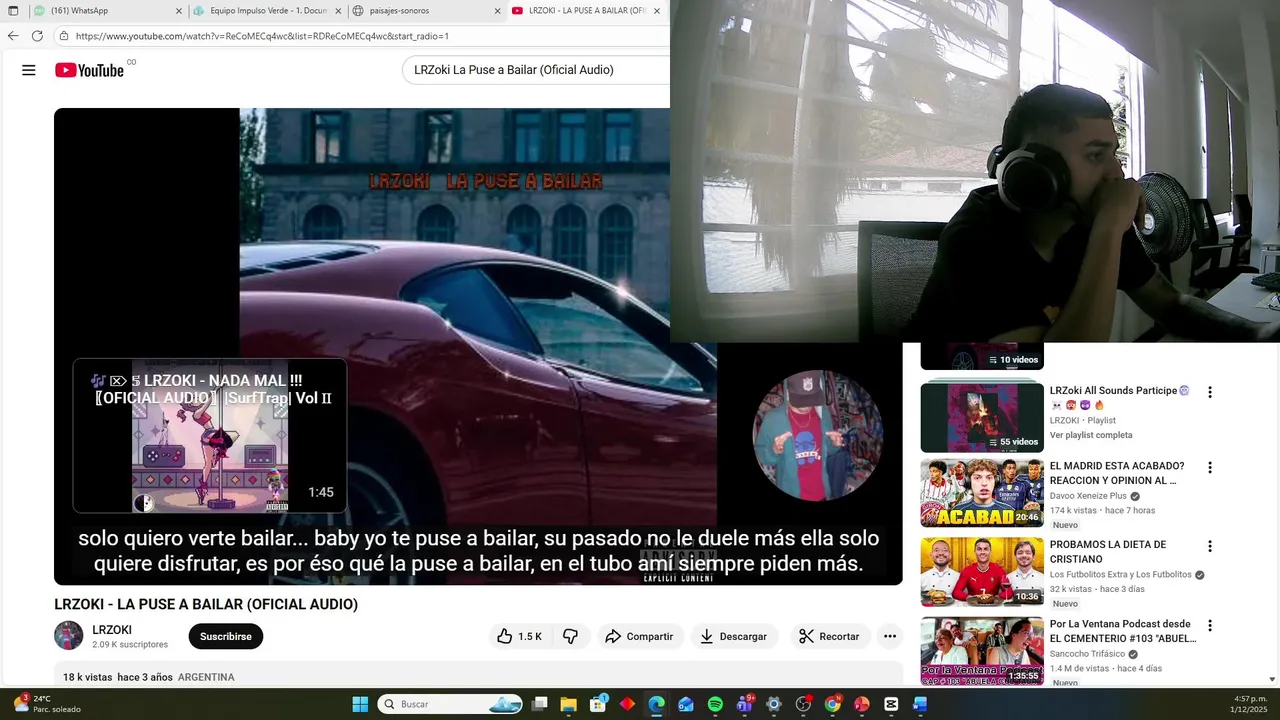Open CapCut from the taskbar
The height and width of the screenshot is (720, 1280).
[890, 704]
